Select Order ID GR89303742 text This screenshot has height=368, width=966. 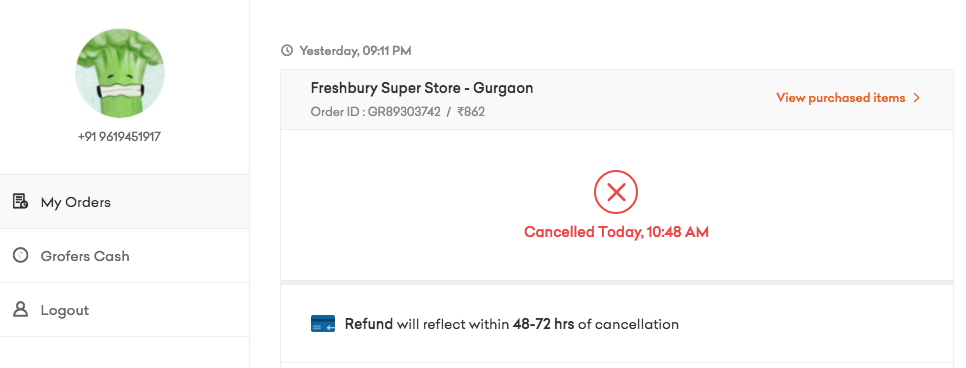coord(375,112)
